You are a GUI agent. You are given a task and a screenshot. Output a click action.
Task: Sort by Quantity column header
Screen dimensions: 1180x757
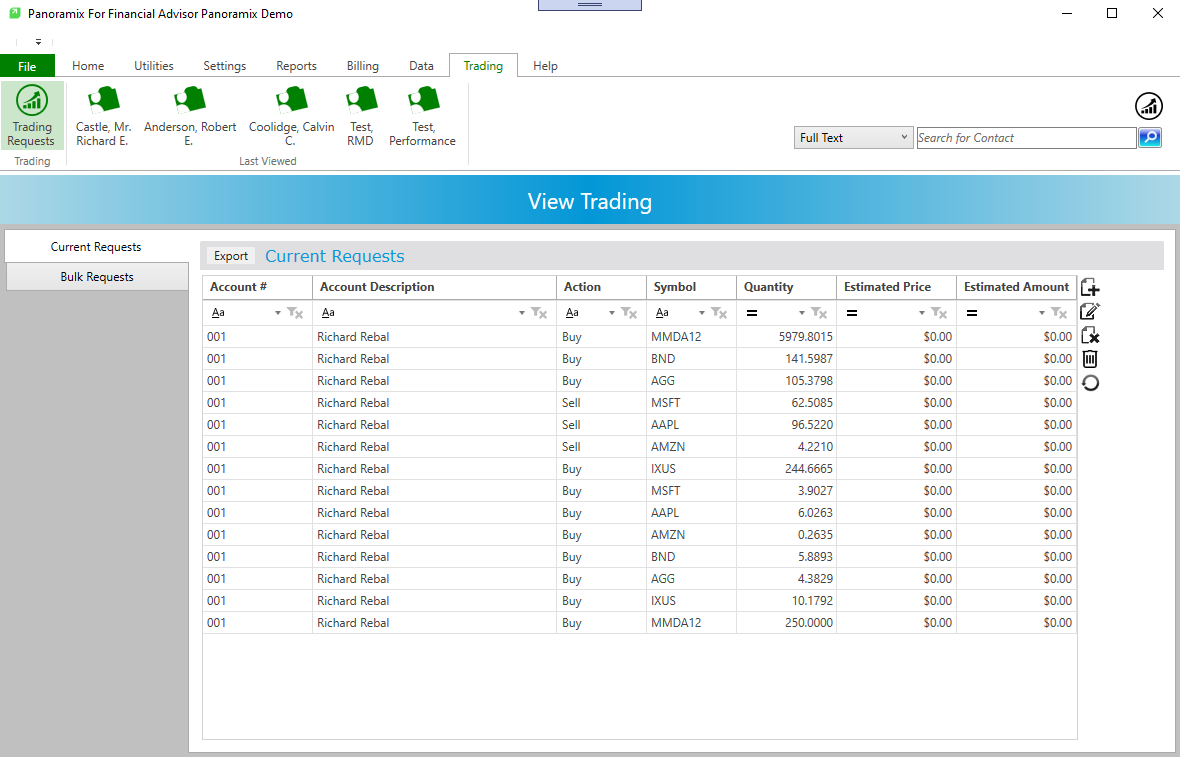[786, 287]
